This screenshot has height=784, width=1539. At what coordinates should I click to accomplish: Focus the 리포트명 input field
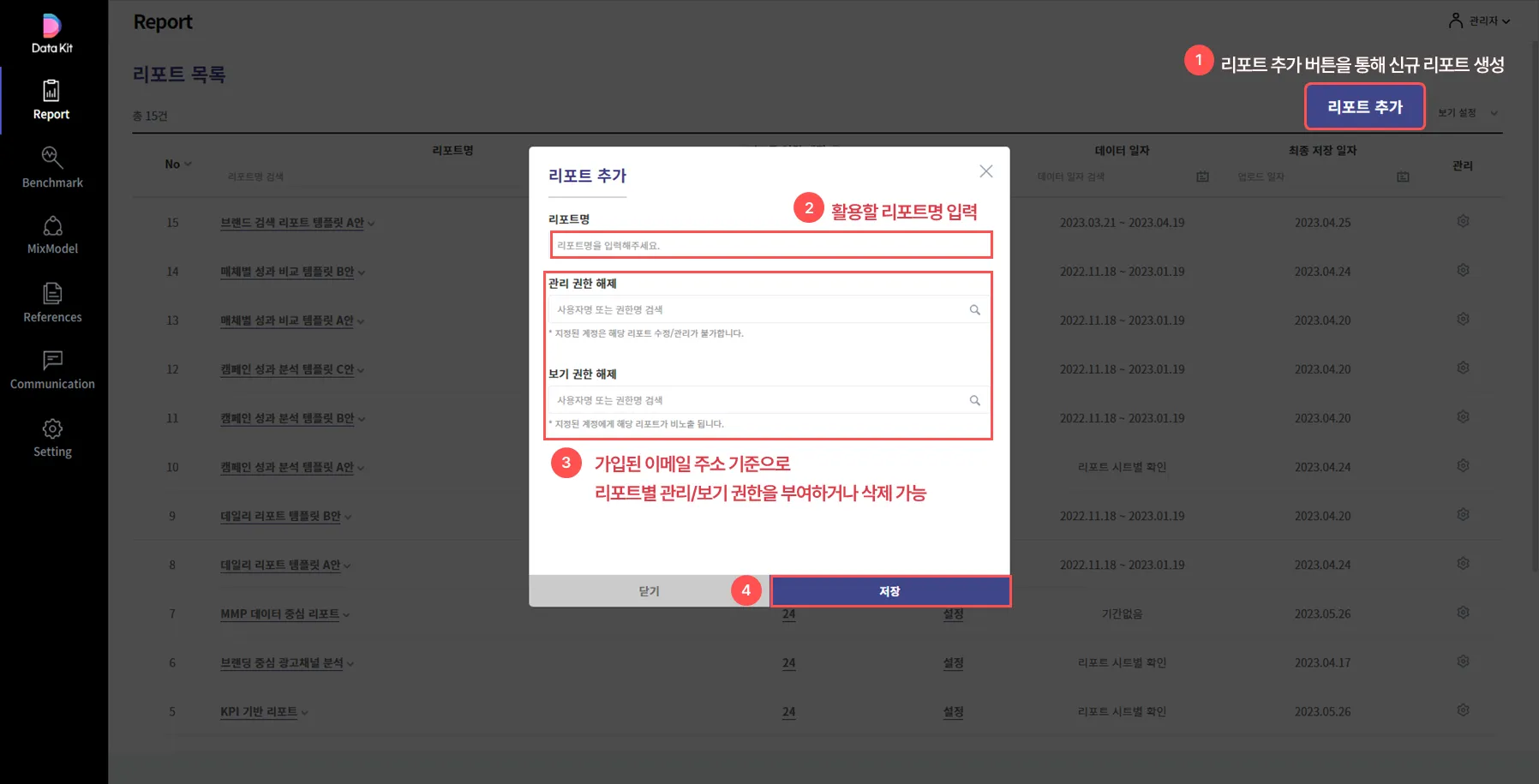[x=771, y=245]
